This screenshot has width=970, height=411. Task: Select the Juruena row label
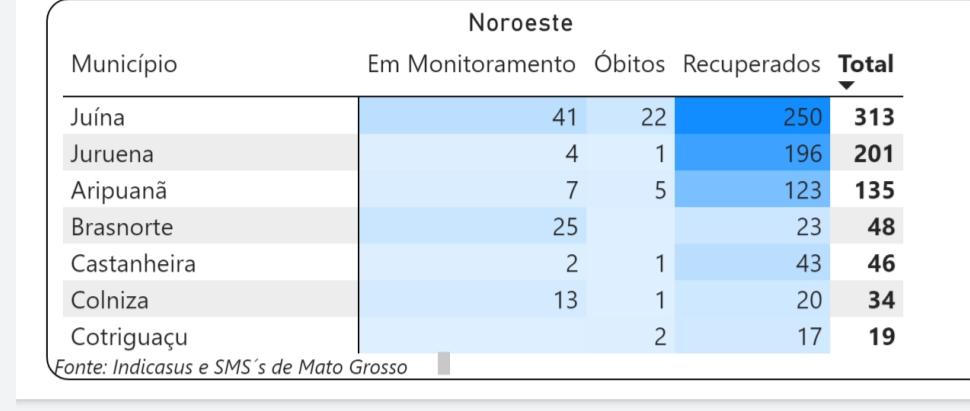tap(112, 154)
